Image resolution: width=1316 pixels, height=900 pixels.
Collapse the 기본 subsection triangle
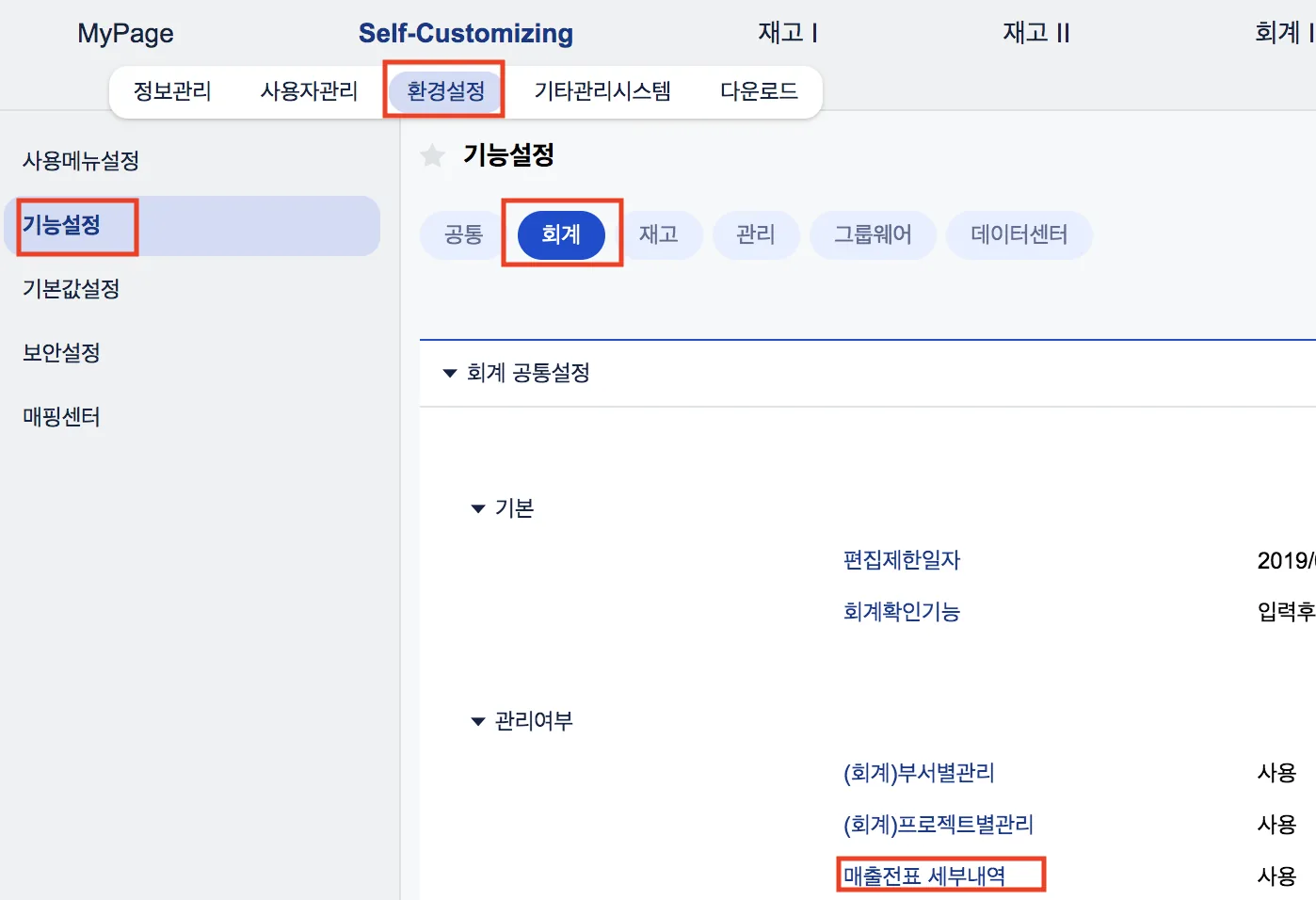click(478, 509)
